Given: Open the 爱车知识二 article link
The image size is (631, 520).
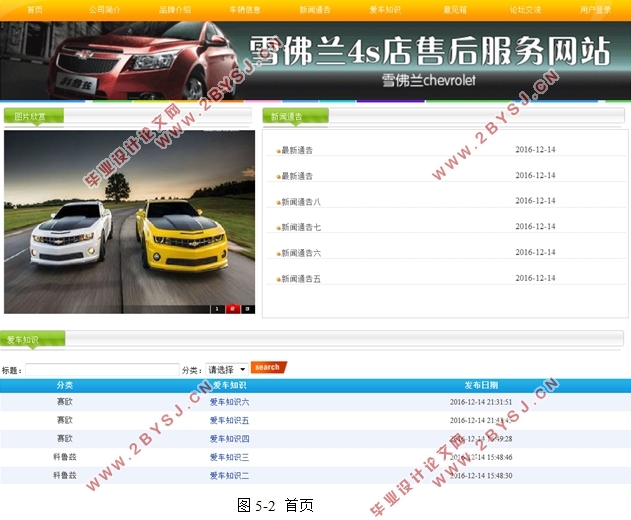Looking at the screenshot, I should (229, 476).
